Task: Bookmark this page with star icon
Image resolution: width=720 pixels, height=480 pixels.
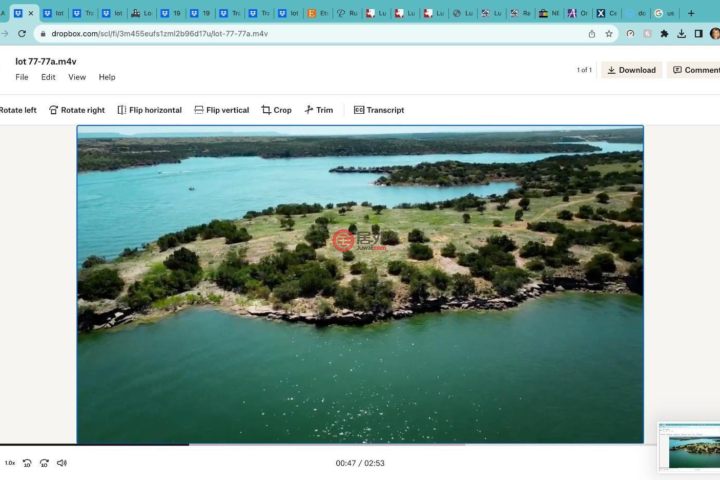Action: click(608, 33)
